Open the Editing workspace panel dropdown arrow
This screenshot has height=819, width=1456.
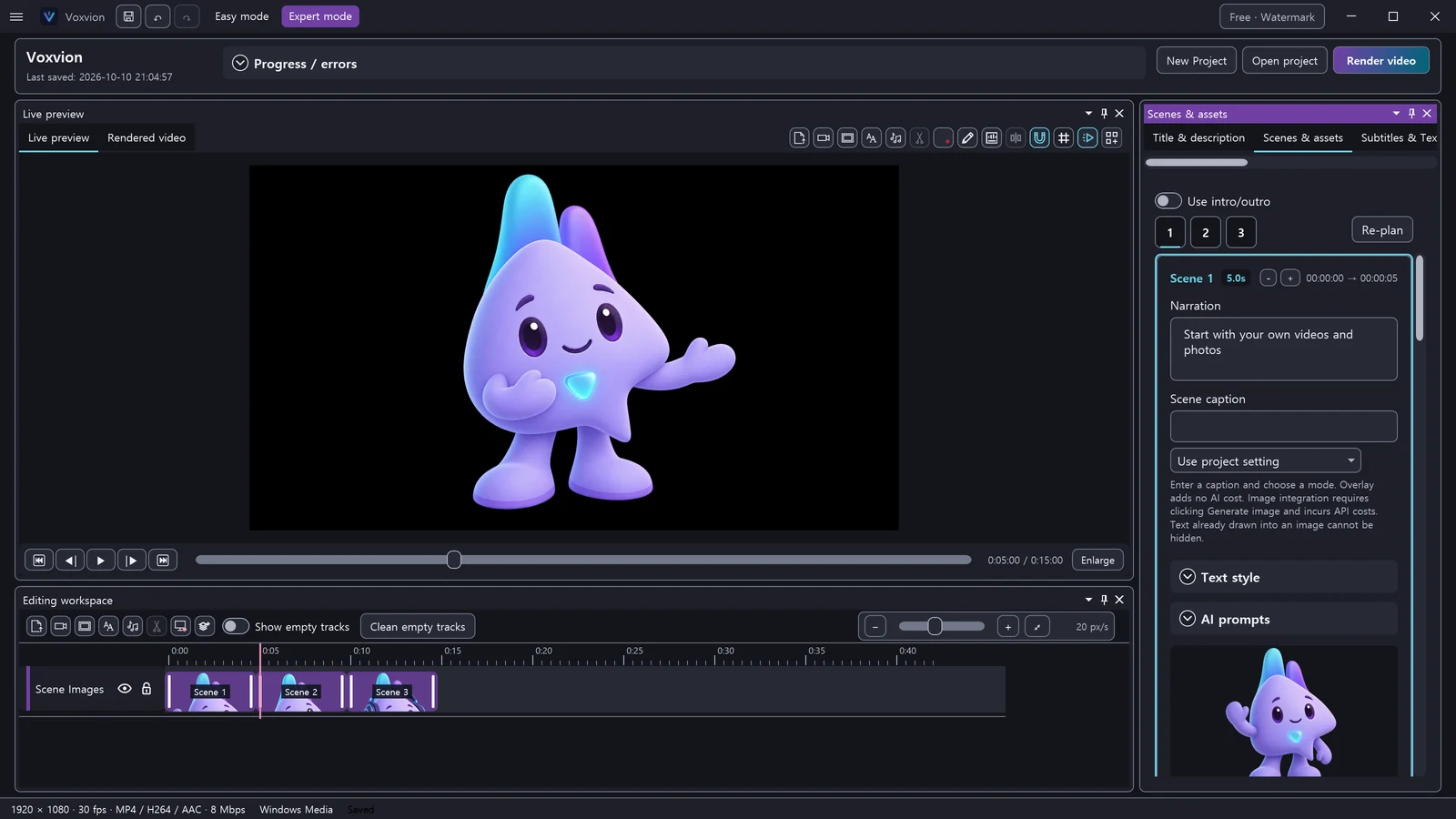pyautogui.click(x=1088, y=600)
